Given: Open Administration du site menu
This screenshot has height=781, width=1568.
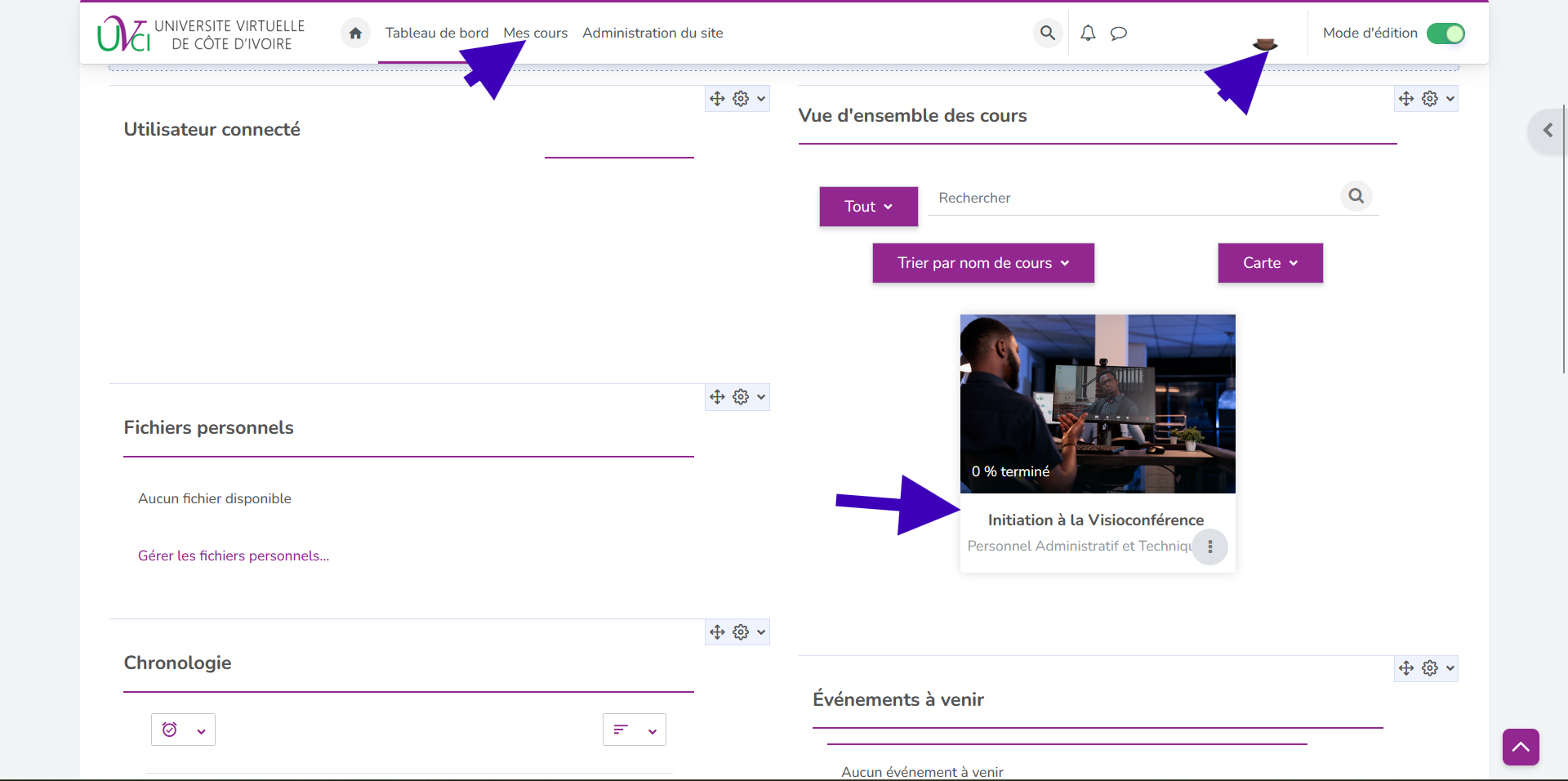Looking at the screenshot, I should (x=653, y=33).
